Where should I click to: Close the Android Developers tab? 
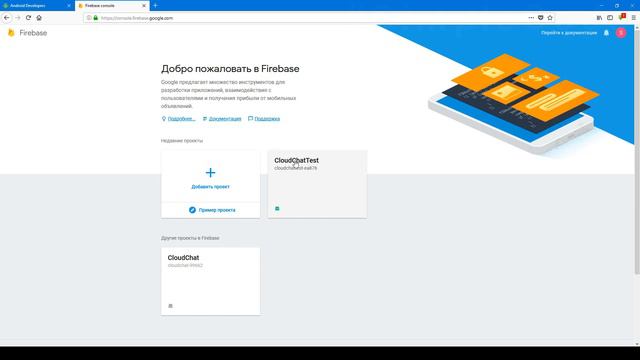(69, 6)
